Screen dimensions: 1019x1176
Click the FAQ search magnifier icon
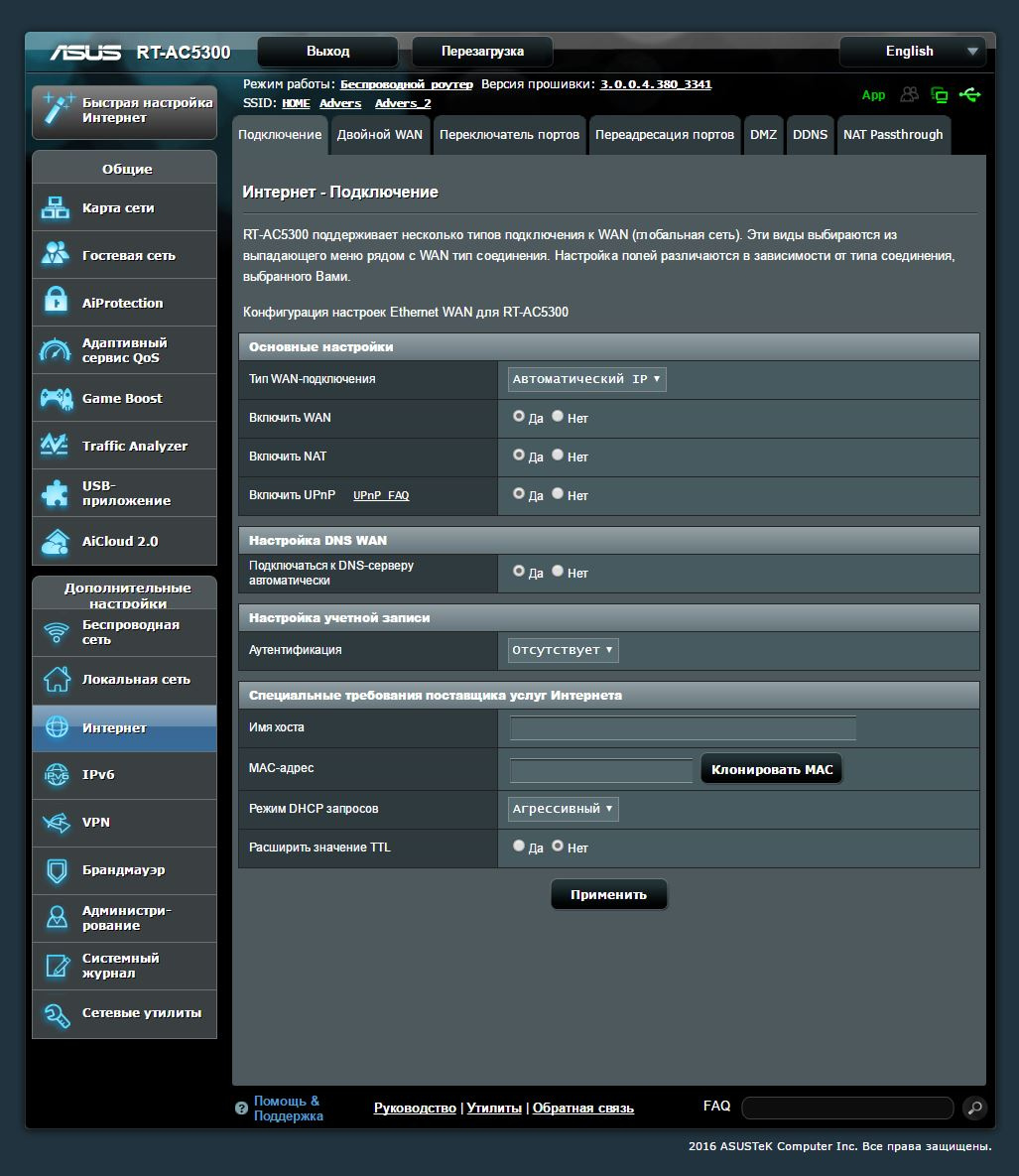pos(974,1108)
